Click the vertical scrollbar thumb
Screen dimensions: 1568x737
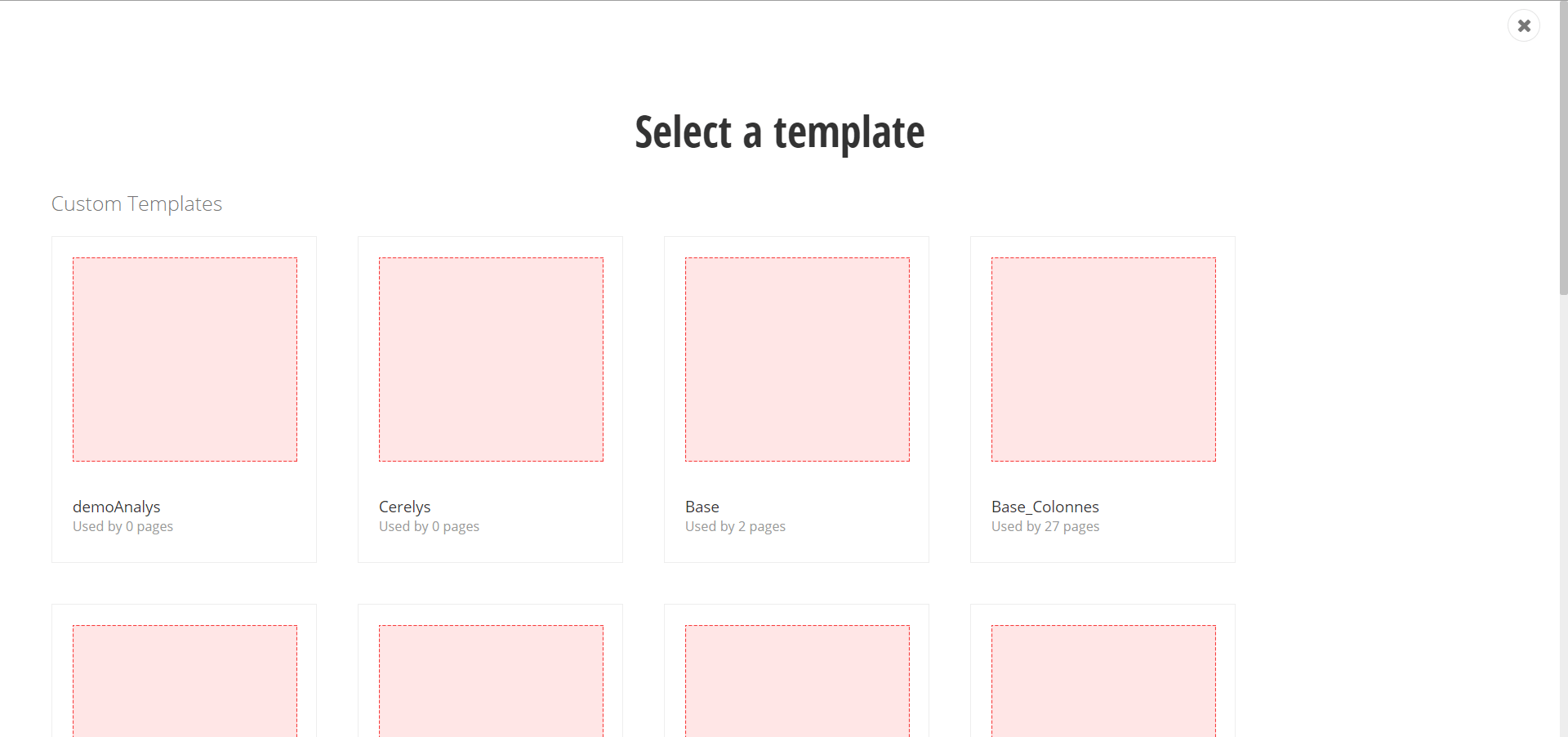[x=1563, y=147]
